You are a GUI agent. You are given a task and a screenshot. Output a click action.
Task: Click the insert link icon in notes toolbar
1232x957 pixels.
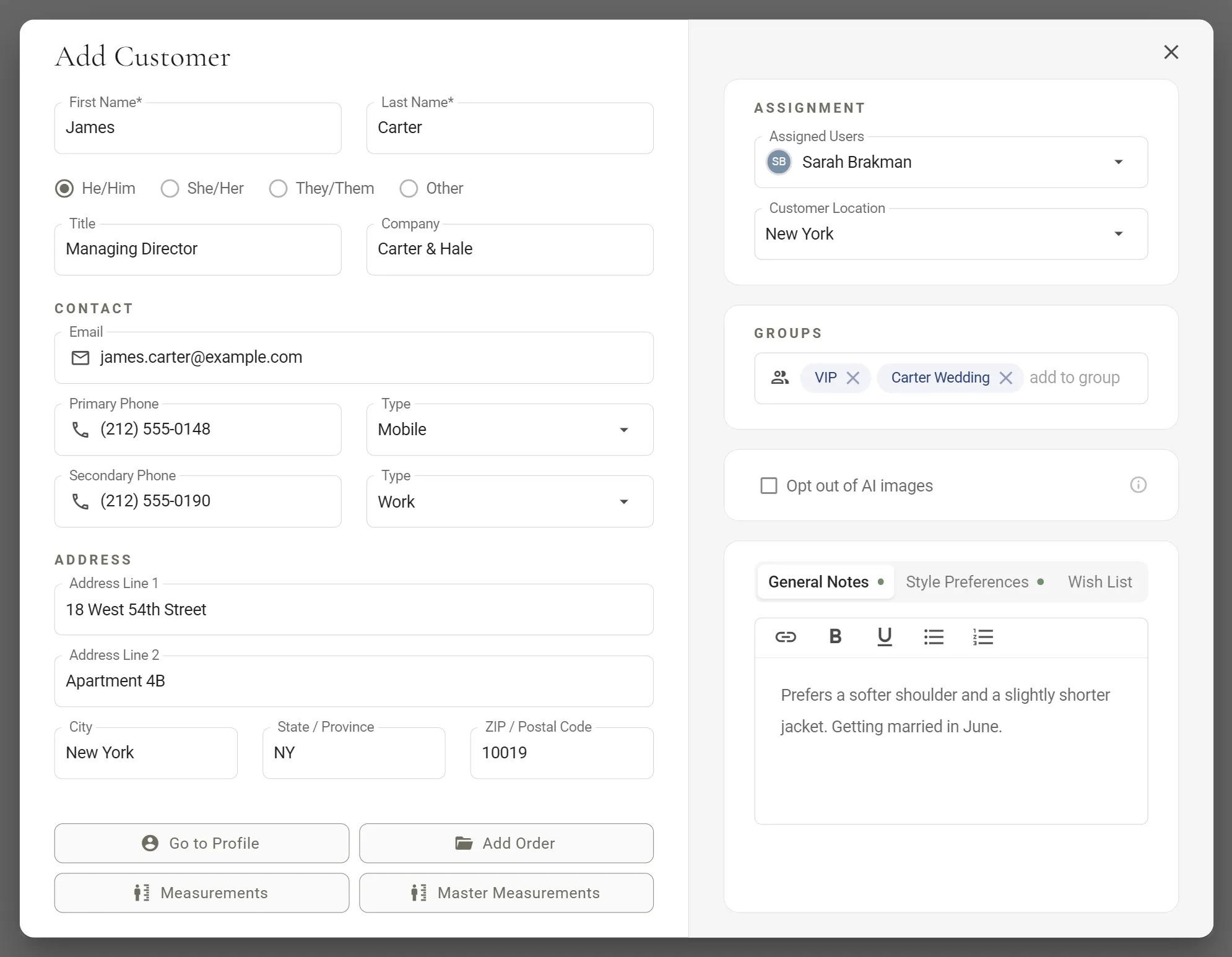pyautogui.click(x=785, y=637)
